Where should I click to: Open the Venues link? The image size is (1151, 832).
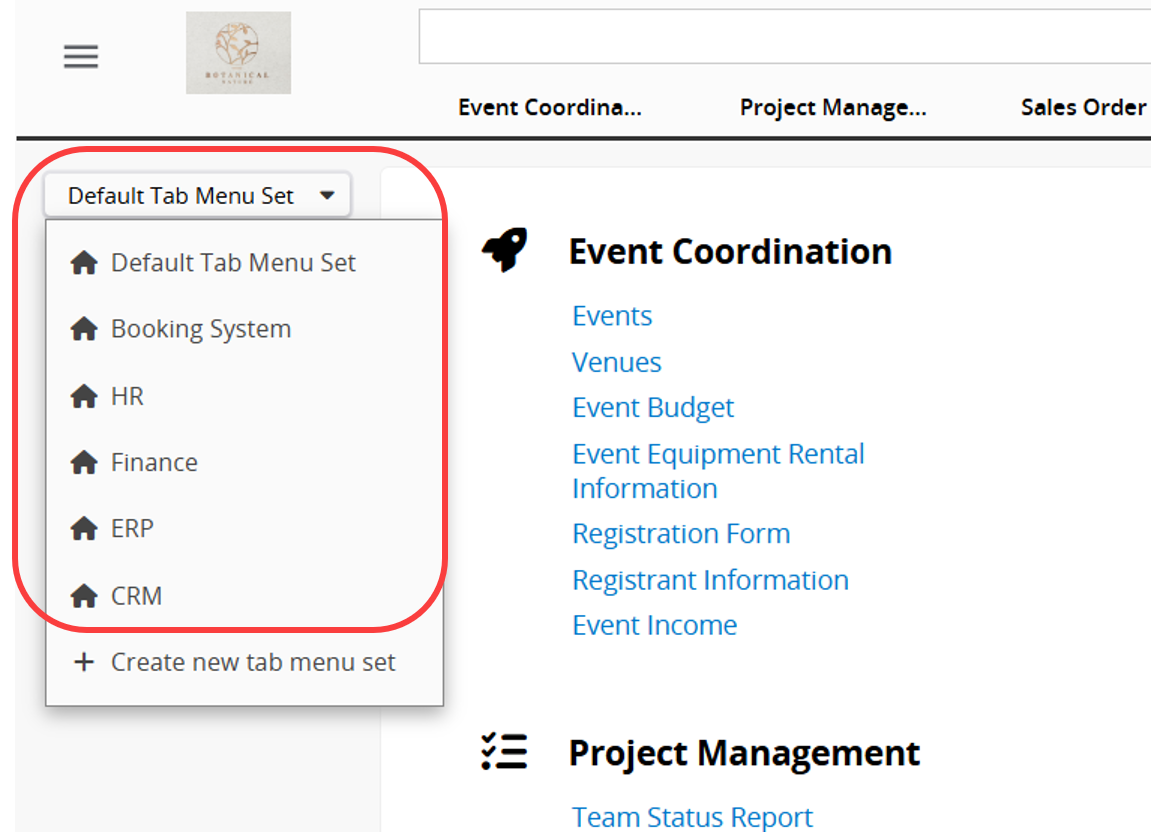616,362
